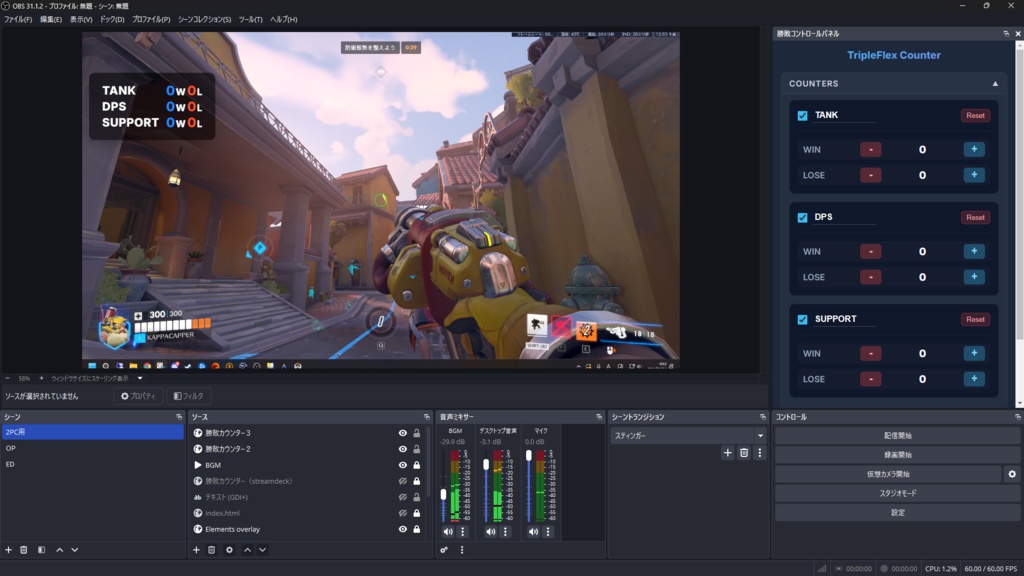
Task: Decrease DPS LOSE count with minus
Action: [871, 277]
